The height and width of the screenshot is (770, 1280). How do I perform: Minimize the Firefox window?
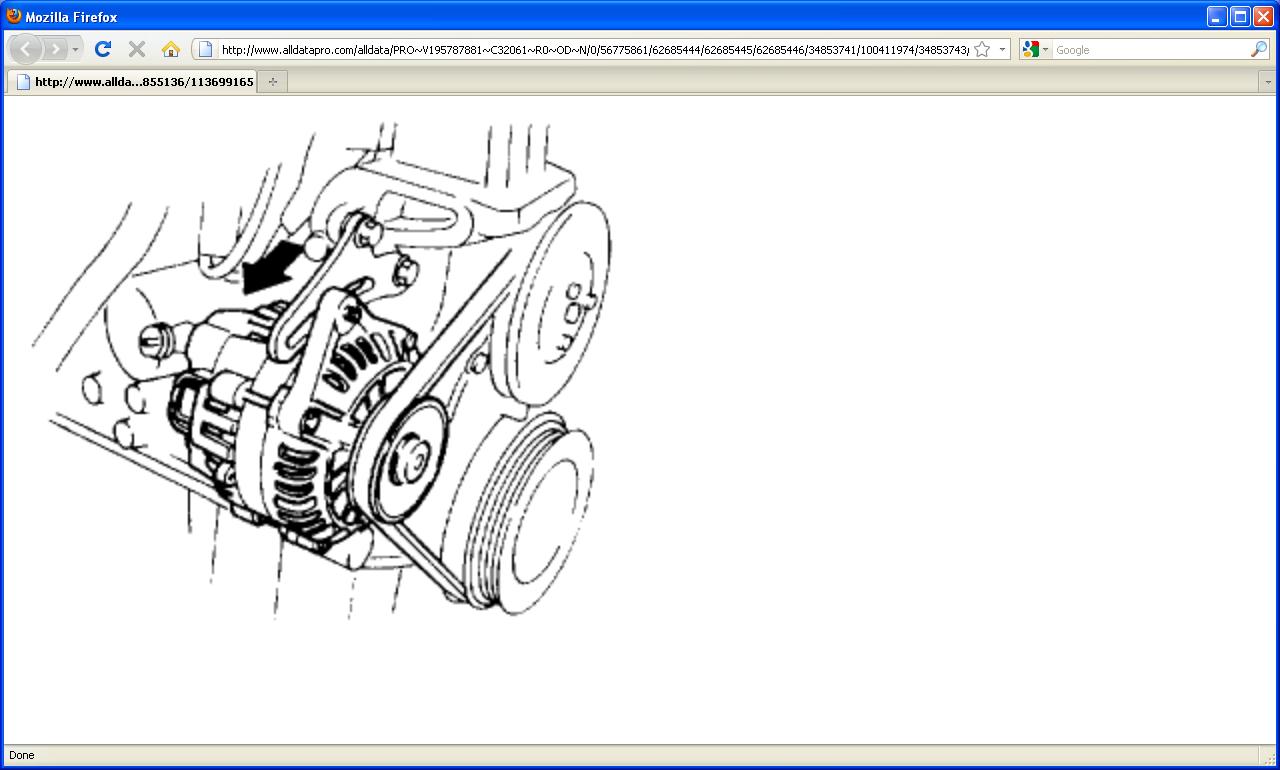(x=1216, y=16)
